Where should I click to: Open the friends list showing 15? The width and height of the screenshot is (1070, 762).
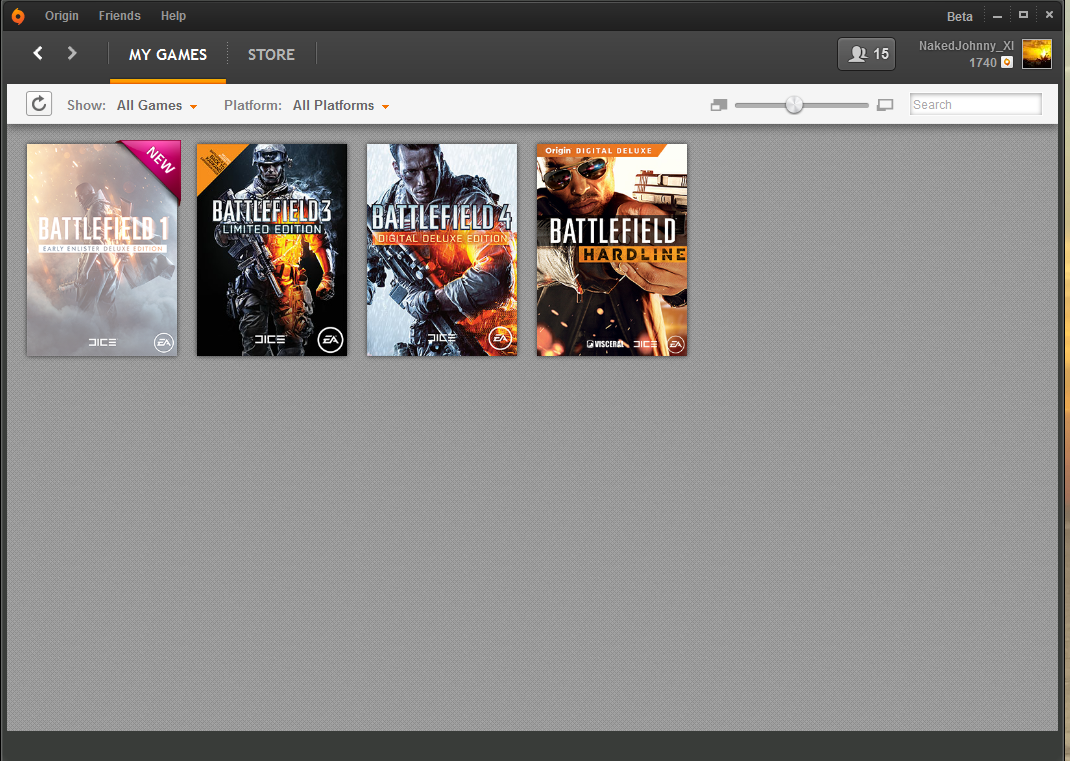click(x=867, y=54)
